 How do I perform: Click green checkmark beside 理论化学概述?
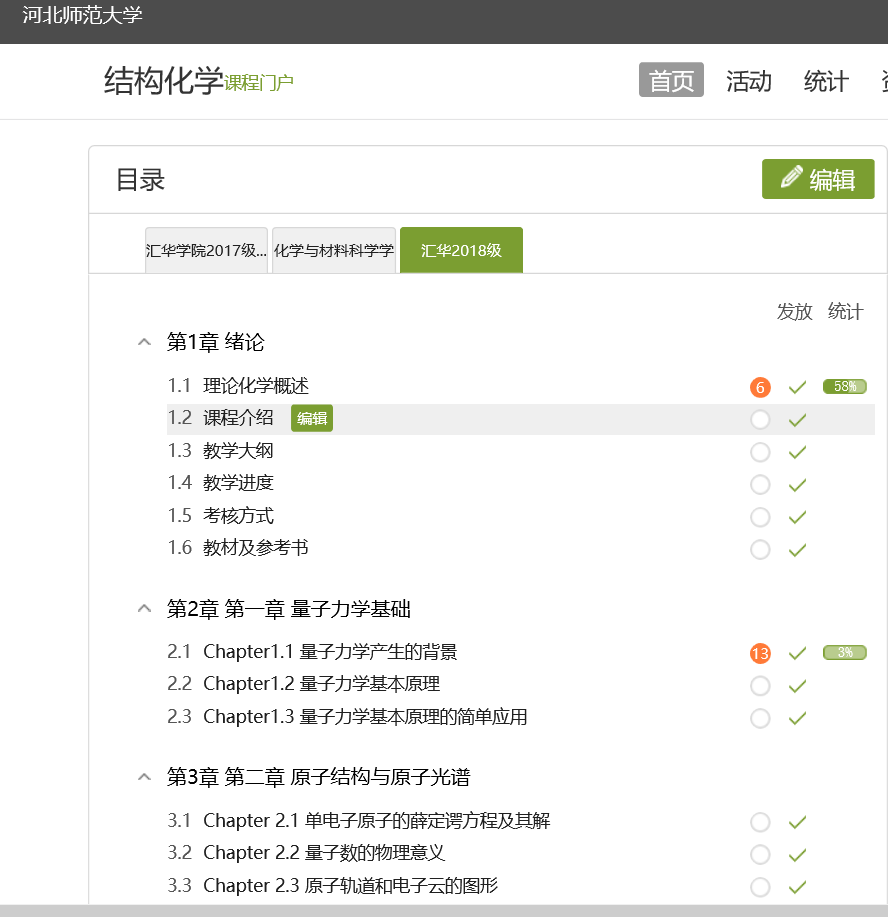797,387
